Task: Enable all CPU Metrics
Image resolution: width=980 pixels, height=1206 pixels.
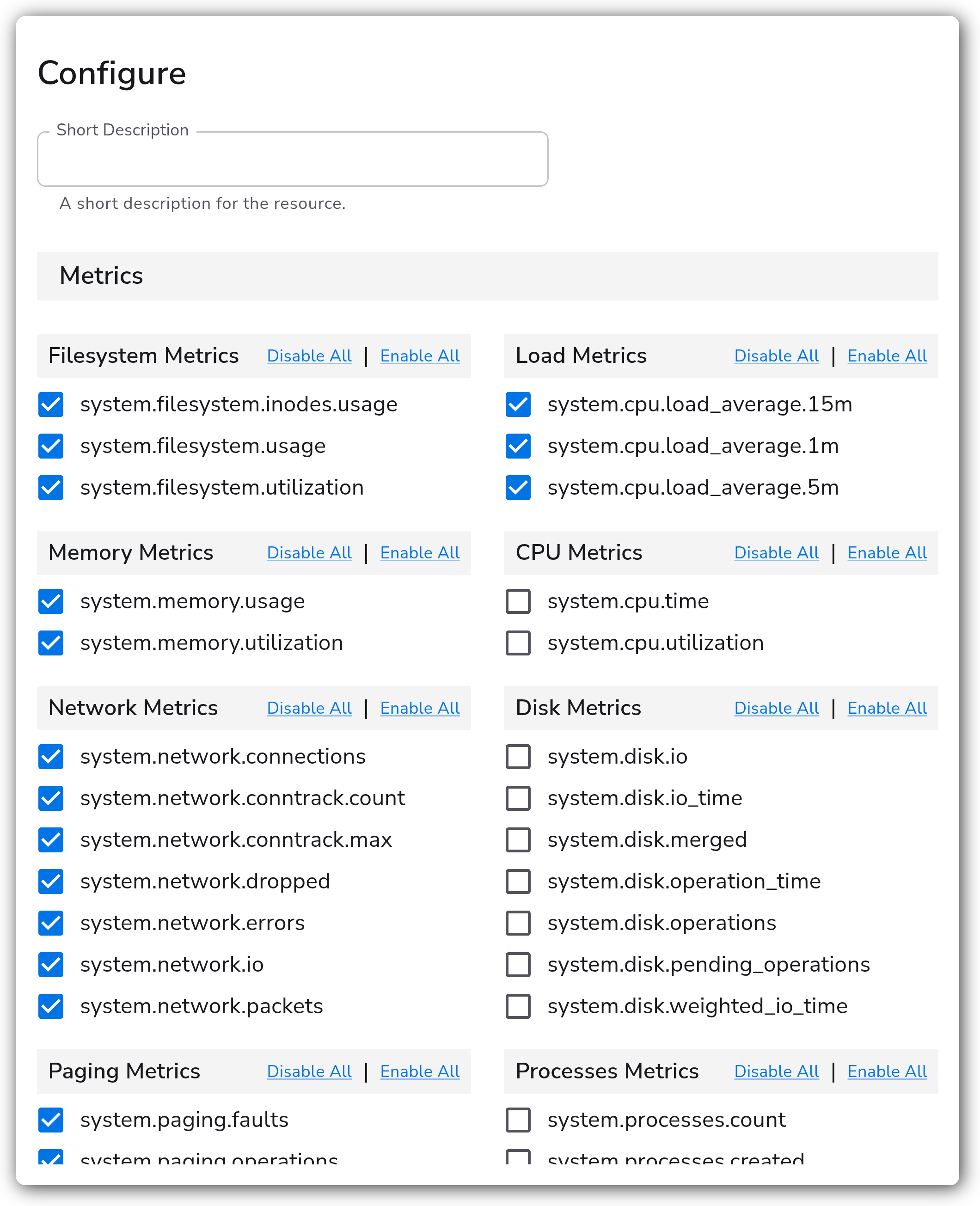Action: point(888,553)
